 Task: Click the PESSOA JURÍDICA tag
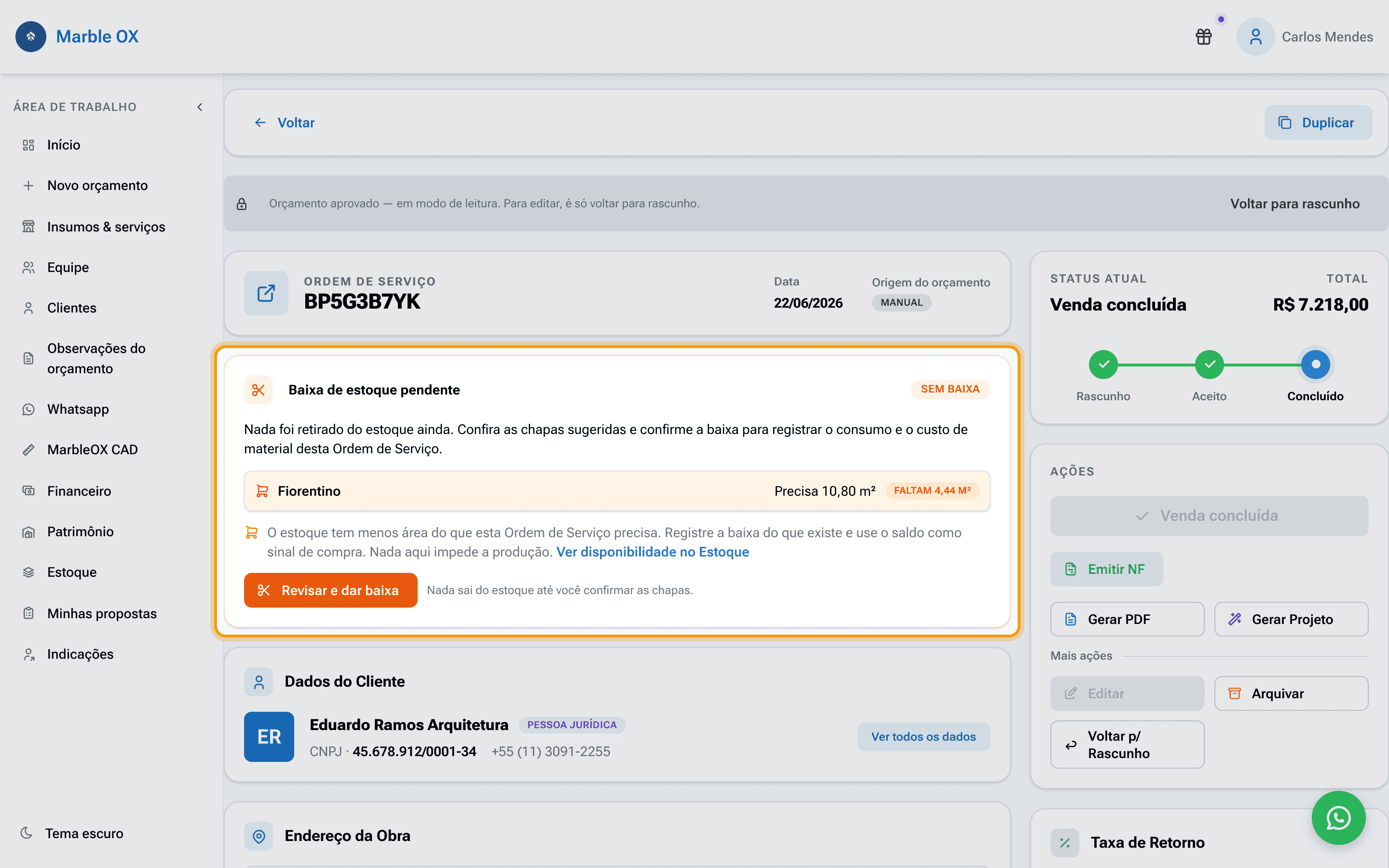(x=572, y=725)
